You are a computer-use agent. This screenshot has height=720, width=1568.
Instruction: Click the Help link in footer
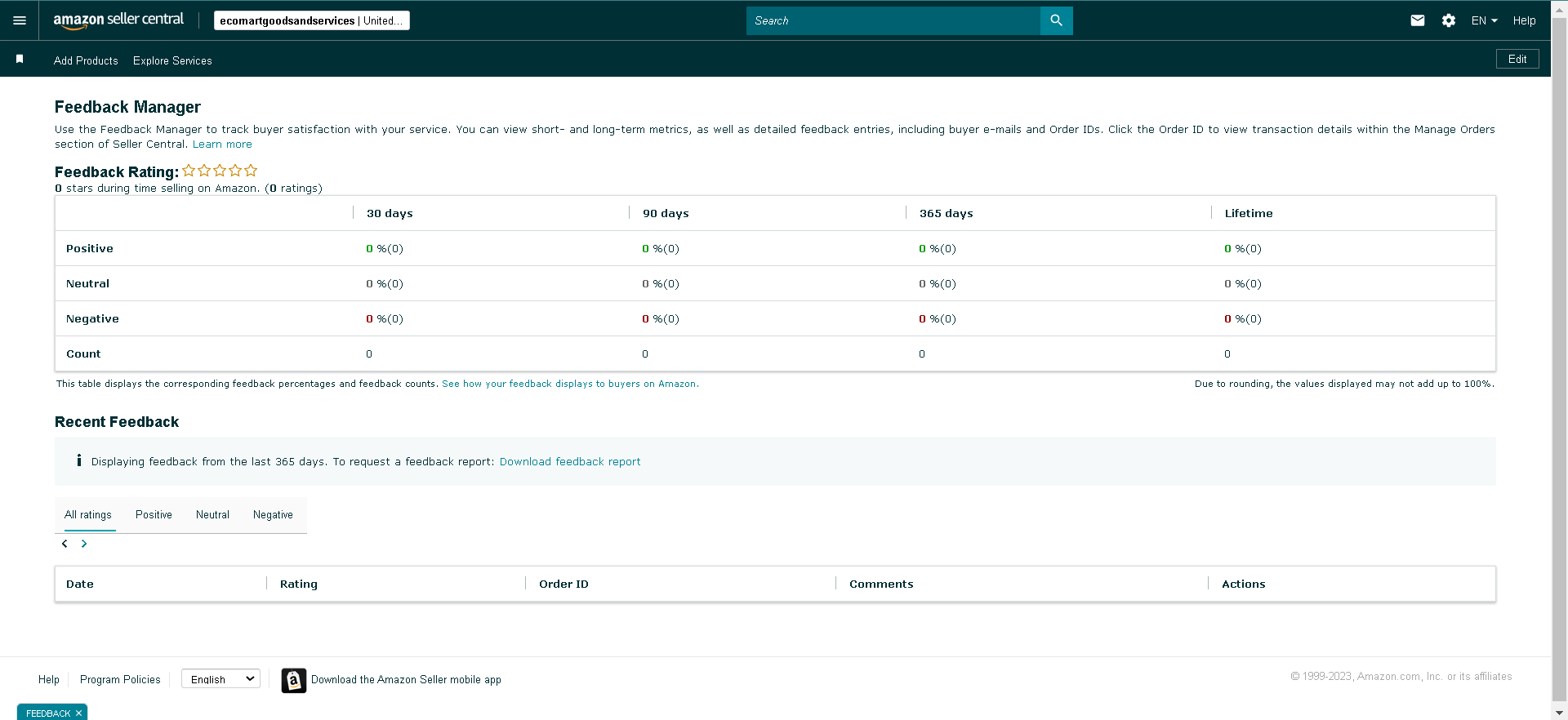pos(49,679)
